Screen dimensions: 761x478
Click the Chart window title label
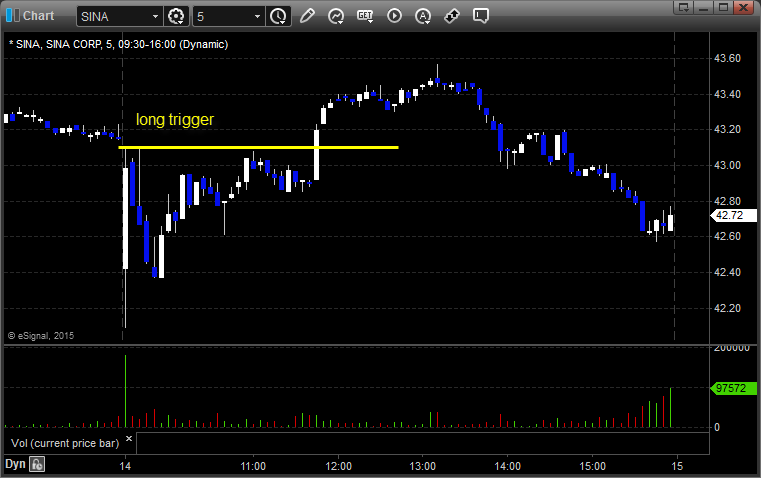(38, 16)
